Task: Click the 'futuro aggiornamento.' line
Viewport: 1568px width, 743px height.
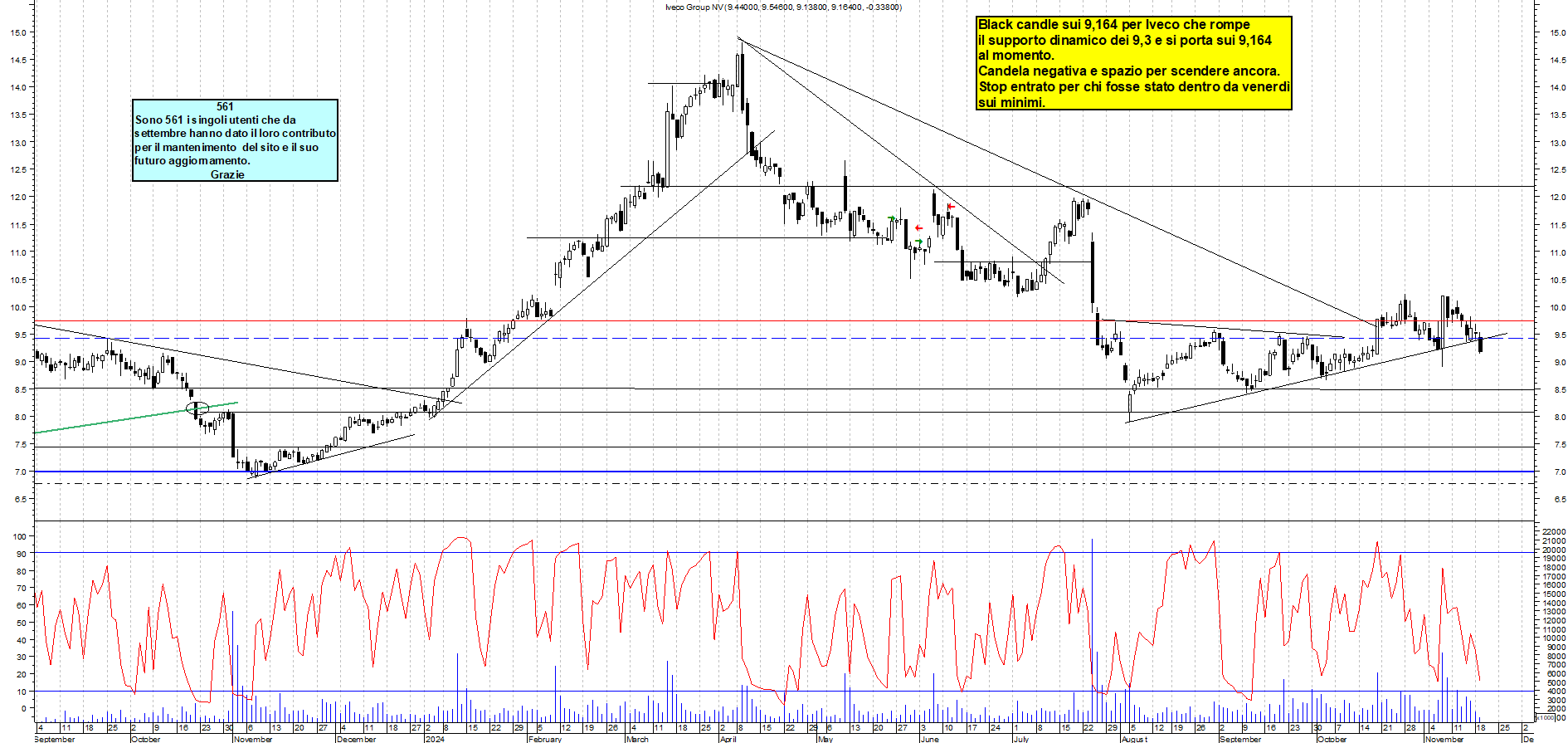Action: (192, 160)
